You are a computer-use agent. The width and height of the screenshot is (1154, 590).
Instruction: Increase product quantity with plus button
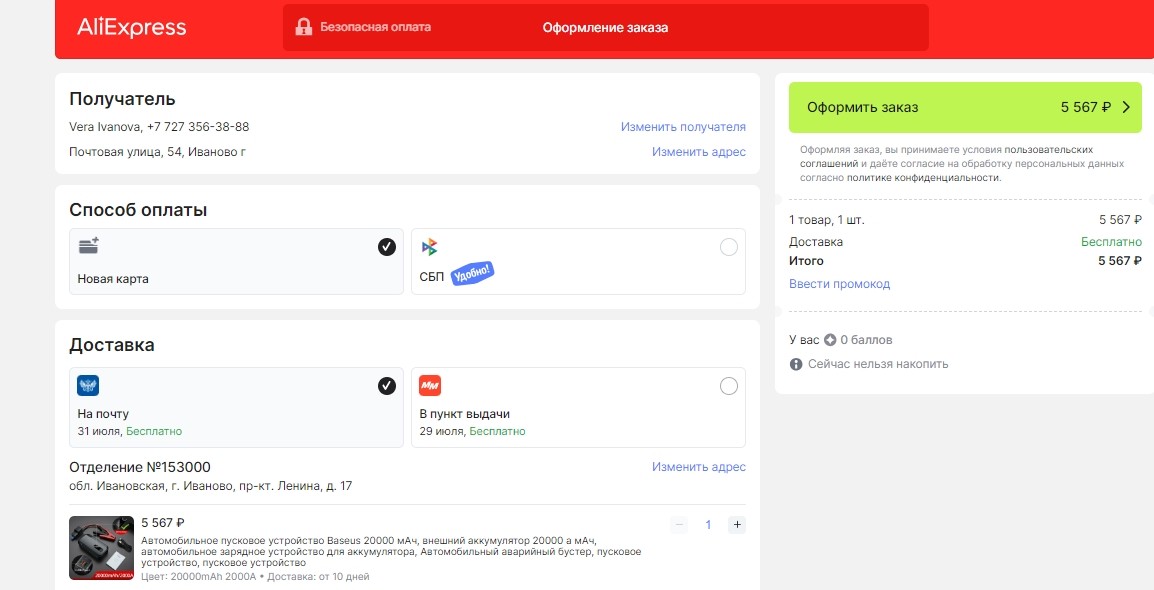click(737, 525)
